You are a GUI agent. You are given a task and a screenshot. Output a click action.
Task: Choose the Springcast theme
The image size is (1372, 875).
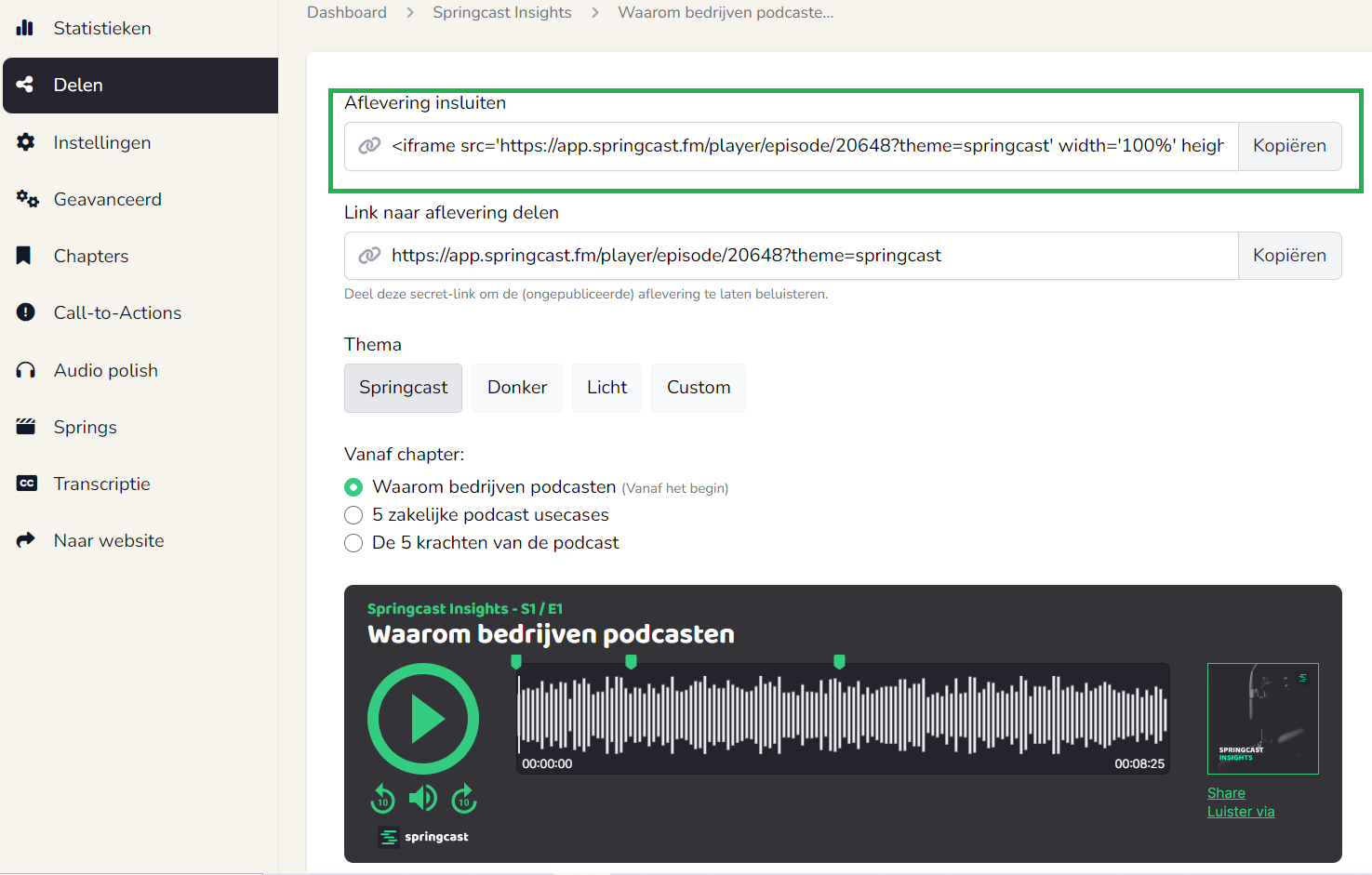404,388
